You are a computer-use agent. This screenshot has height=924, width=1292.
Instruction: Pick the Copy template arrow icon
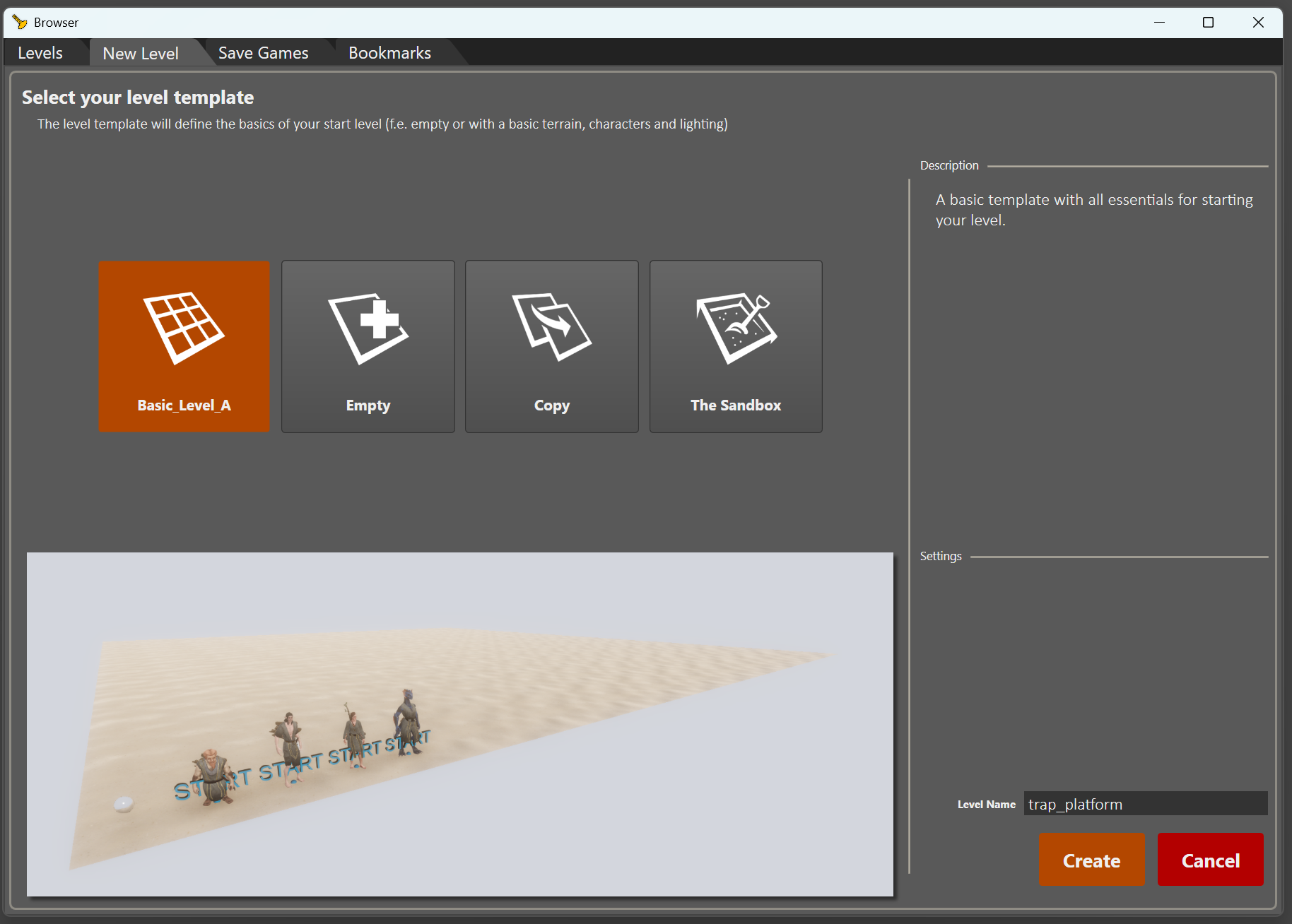[552, 327]
